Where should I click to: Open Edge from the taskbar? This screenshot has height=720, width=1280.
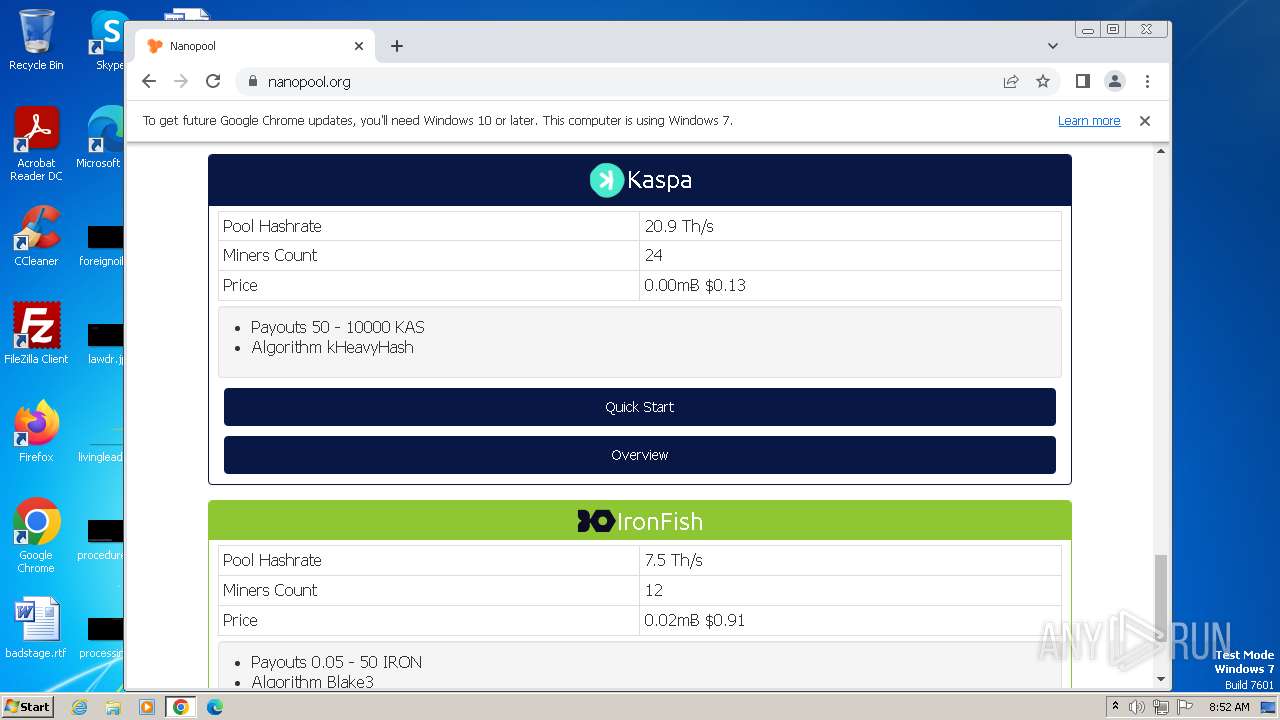(x=214, y=707)
